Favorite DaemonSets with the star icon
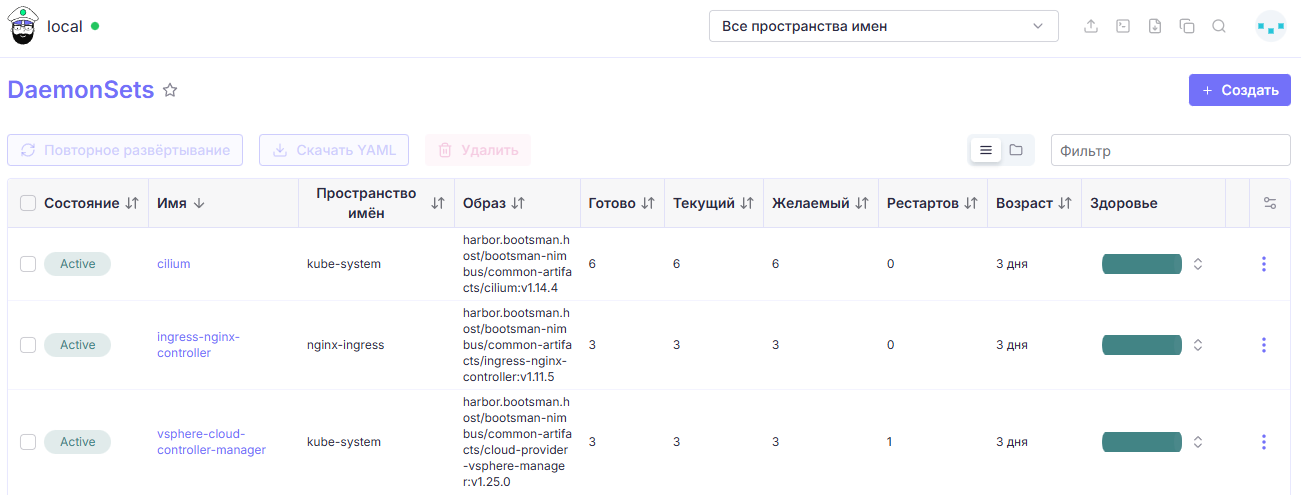 tap(170, 90)
